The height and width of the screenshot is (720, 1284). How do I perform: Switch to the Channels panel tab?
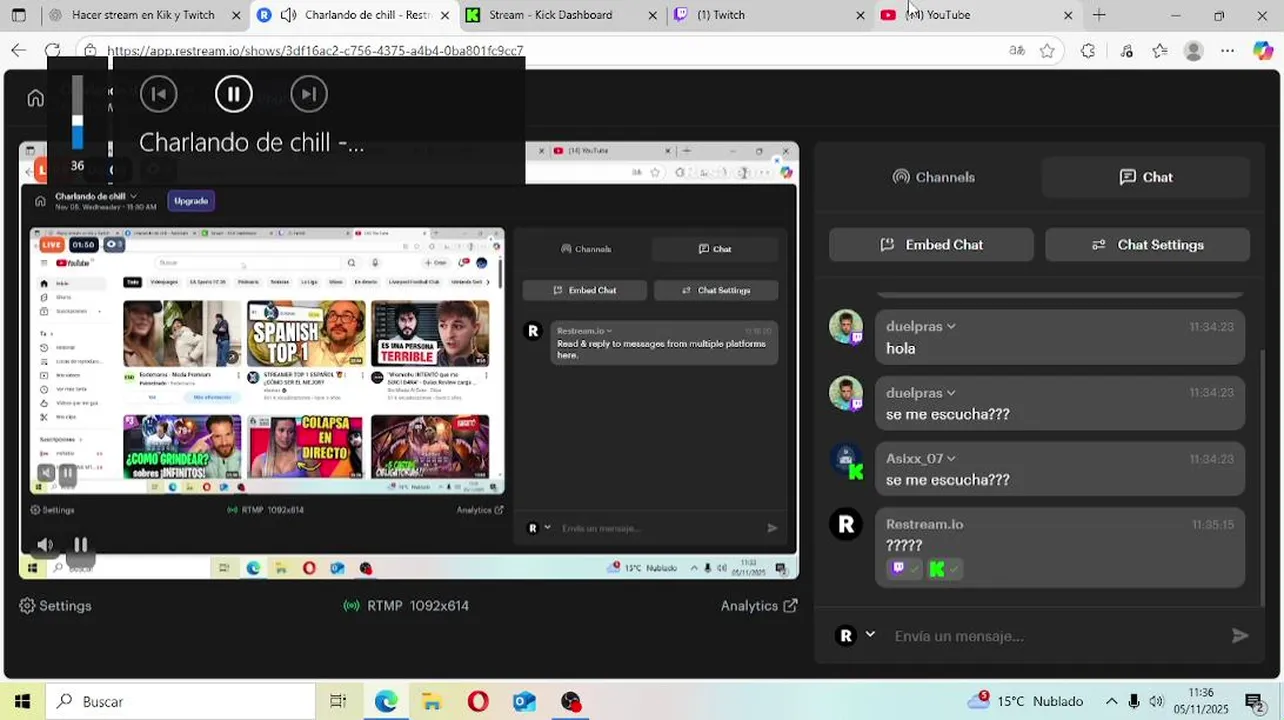point(933,177)
